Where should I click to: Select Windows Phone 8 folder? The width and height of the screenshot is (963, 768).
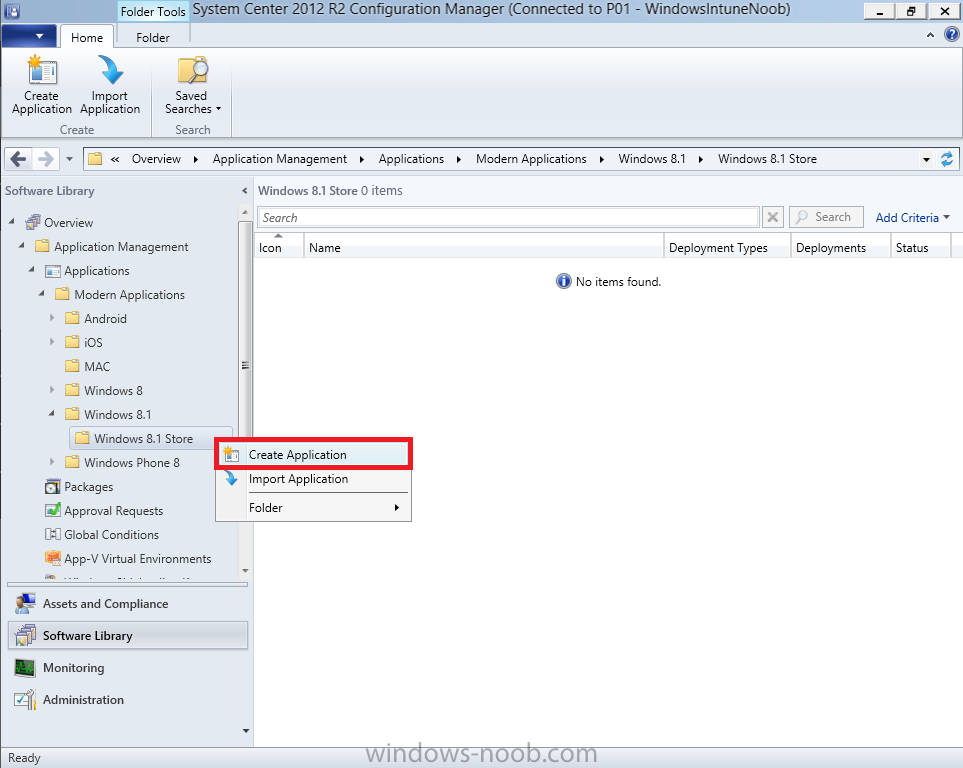[131, 462]
